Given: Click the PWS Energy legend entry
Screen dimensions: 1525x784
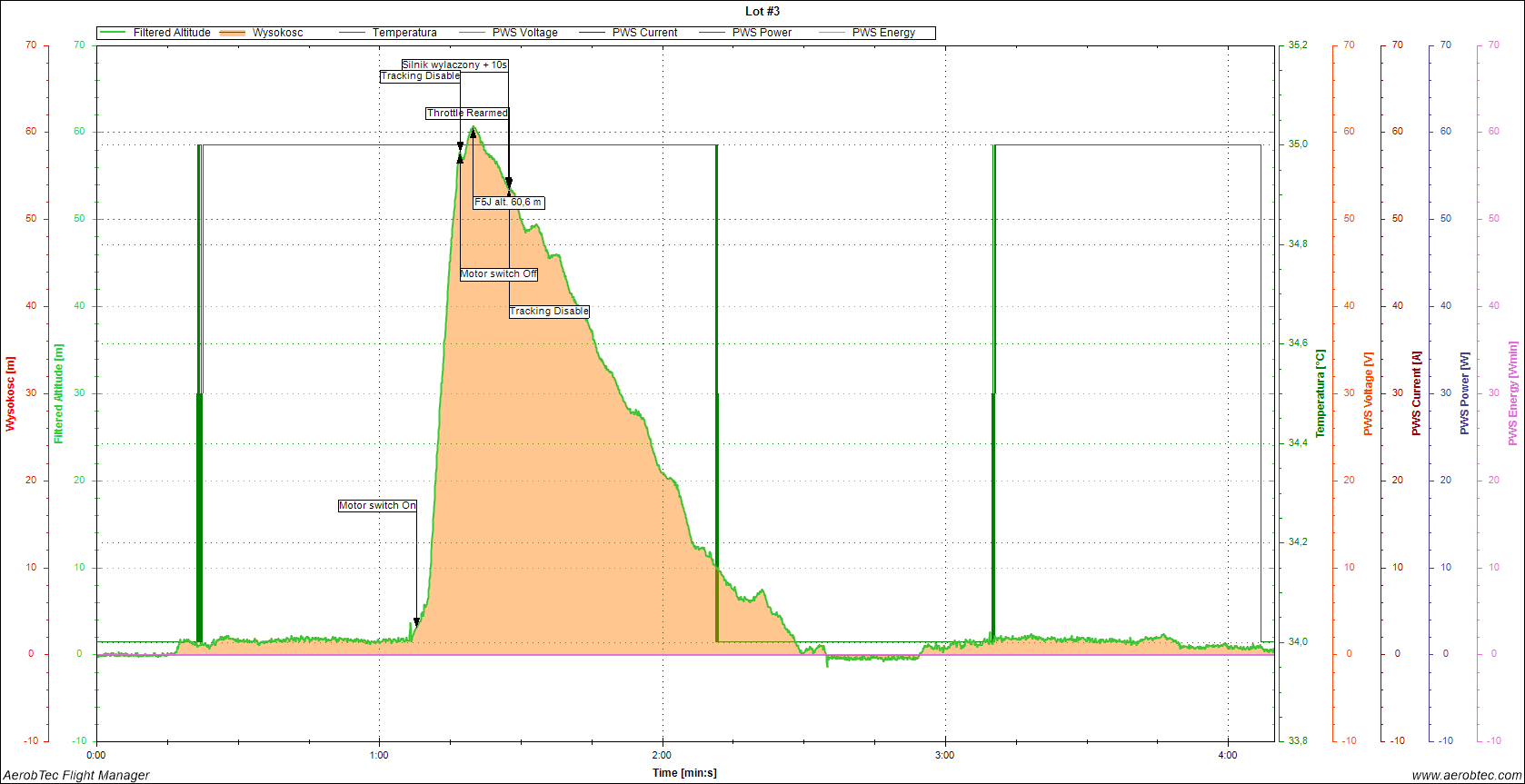Looking at the screenshot, I should pos(883,33).
